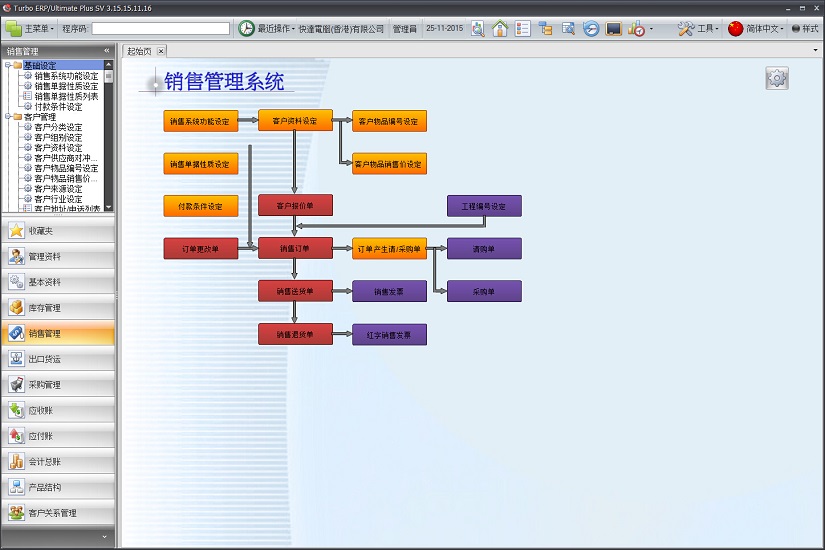Open 产品结构 product structure module
825x550 pixels.
pos(58,487)
